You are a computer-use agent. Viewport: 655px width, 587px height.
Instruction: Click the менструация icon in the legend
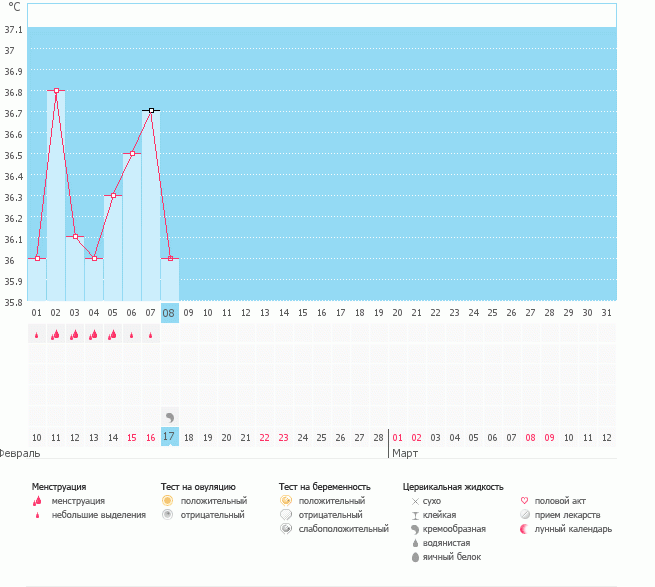click(37, 501)
